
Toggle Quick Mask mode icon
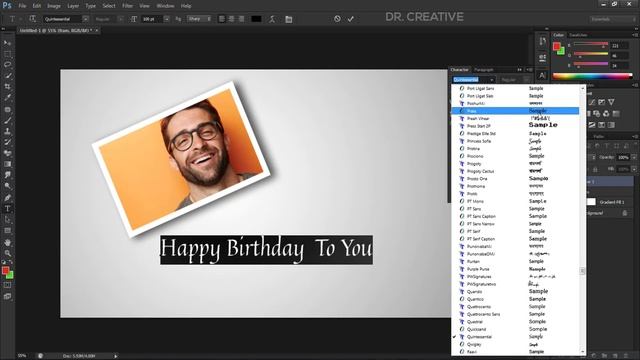pyautogui.click(x=7, y=285)
